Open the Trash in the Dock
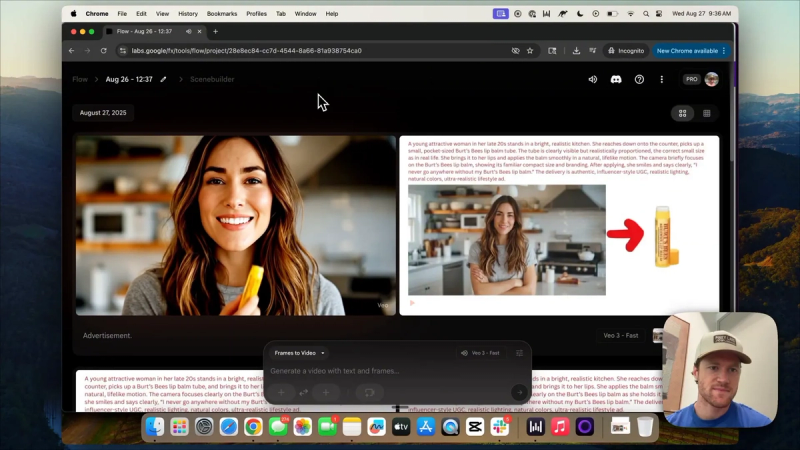 (x=645, y=427)
